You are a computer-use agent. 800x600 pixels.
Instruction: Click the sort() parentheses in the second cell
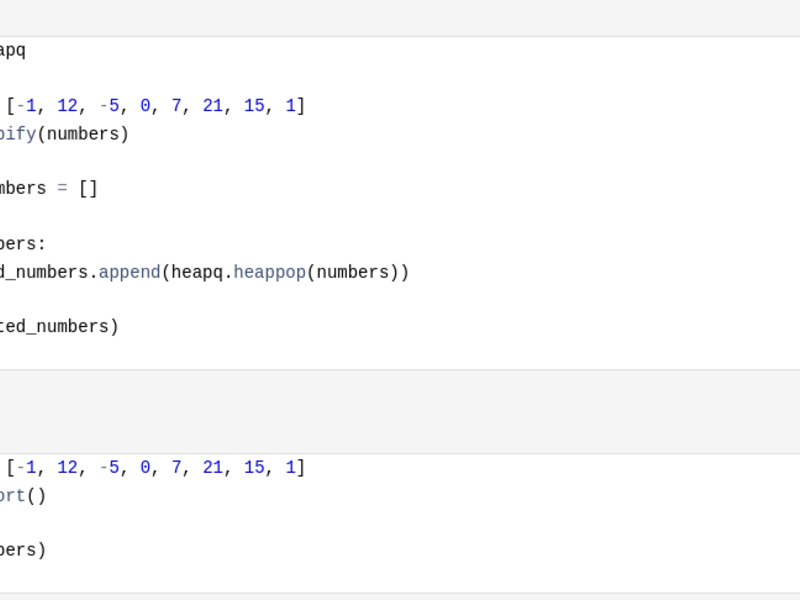click(36, 496)
